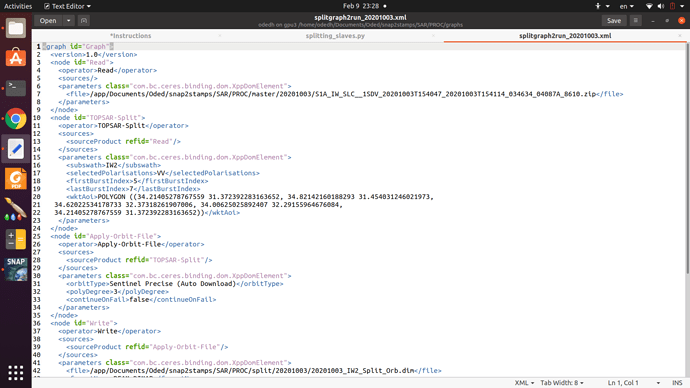Image resolution: width=690 pixels, height=388 pixels.
Task: Maximize the Text Editor window
Action: [x=667, y=21]
